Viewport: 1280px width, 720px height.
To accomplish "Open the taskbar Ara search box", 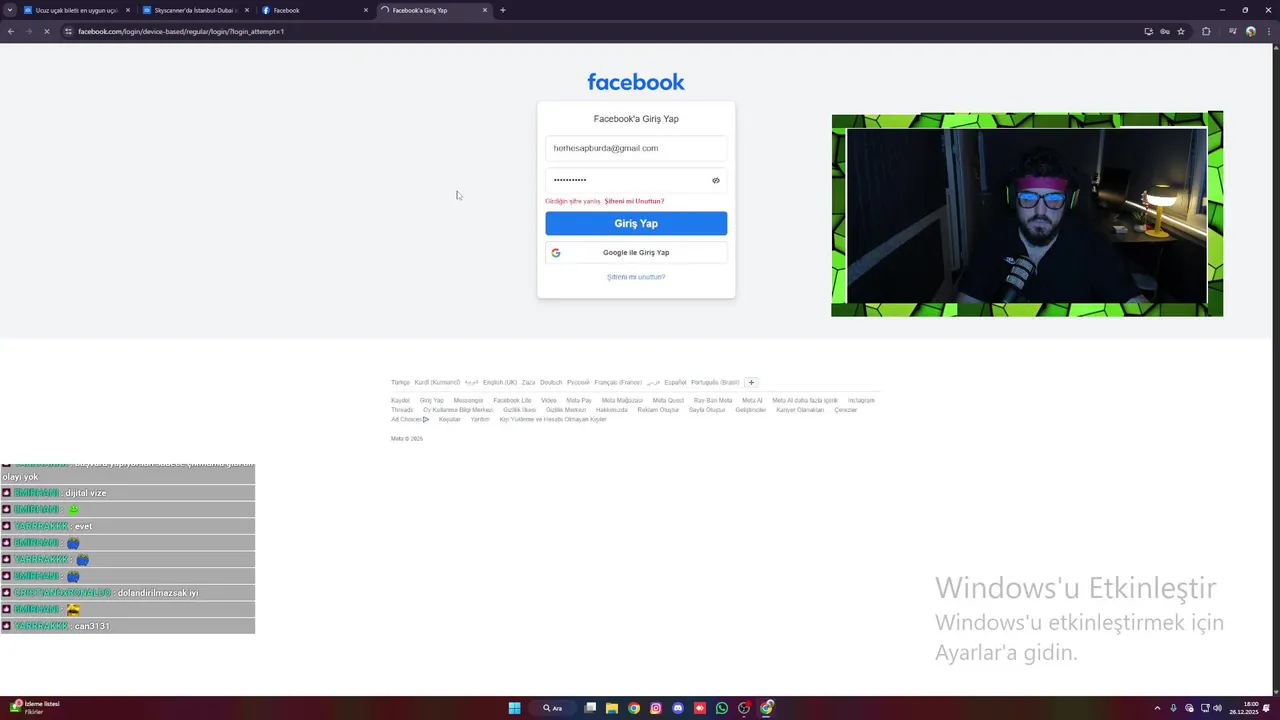I will 553,708.
